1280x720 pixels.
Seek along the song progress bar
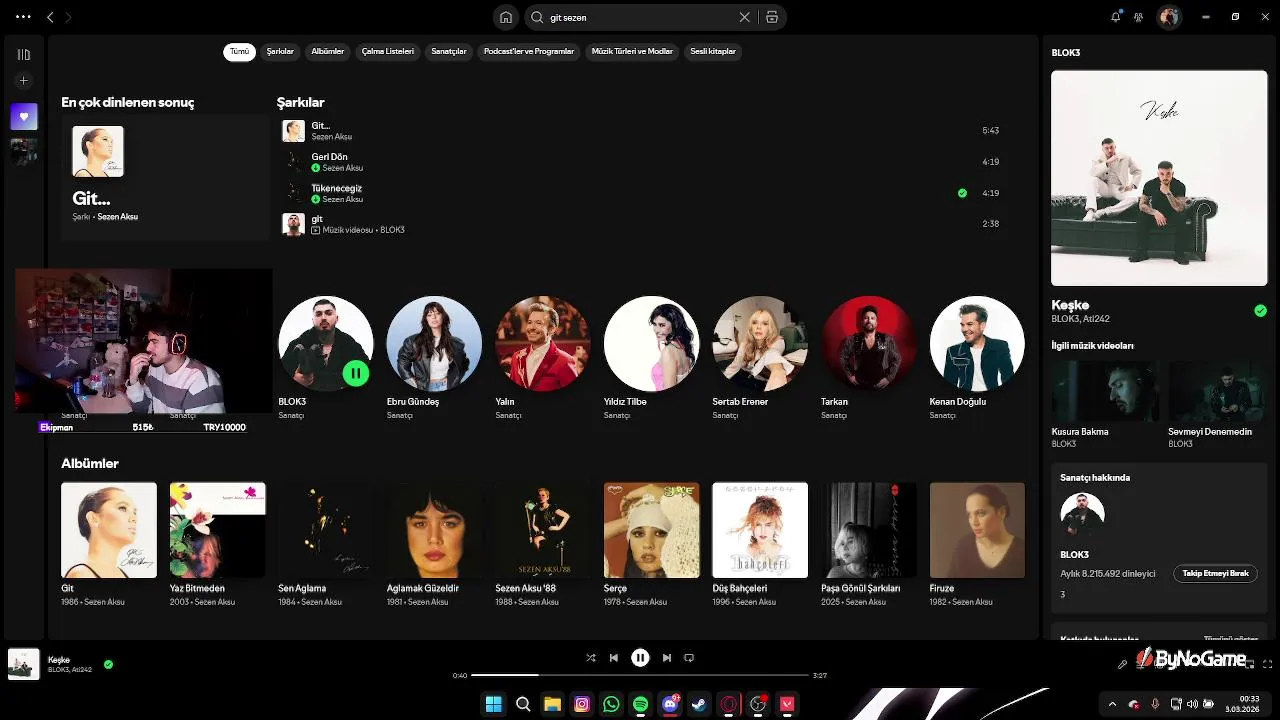(640, 675)
